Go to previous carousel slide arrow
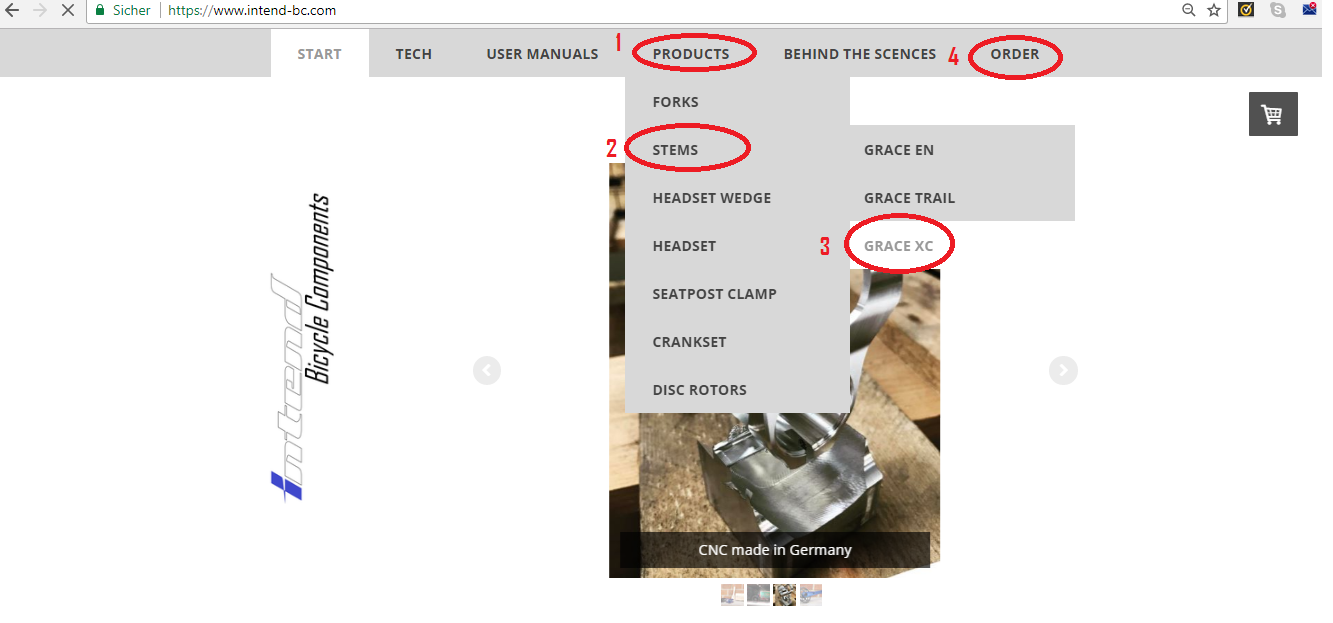 point(487,371)
